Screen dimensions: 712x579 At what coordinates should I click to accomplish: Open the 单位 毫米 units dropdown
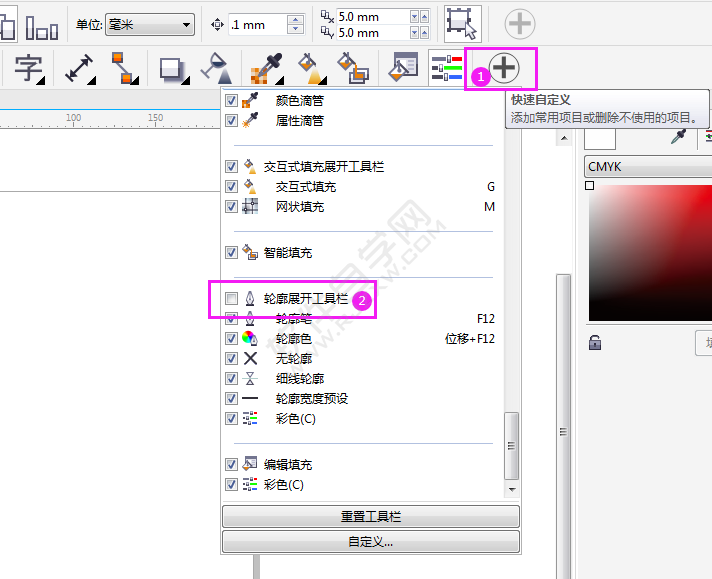pyautogui.click(x=150, y=25)
